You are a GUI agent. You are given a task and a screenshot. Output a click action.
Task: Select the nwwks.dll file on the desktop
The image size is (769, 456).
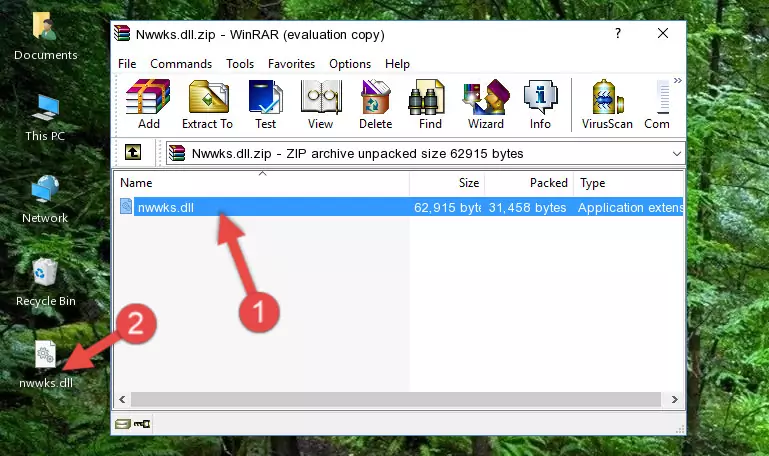pos(46,365)
